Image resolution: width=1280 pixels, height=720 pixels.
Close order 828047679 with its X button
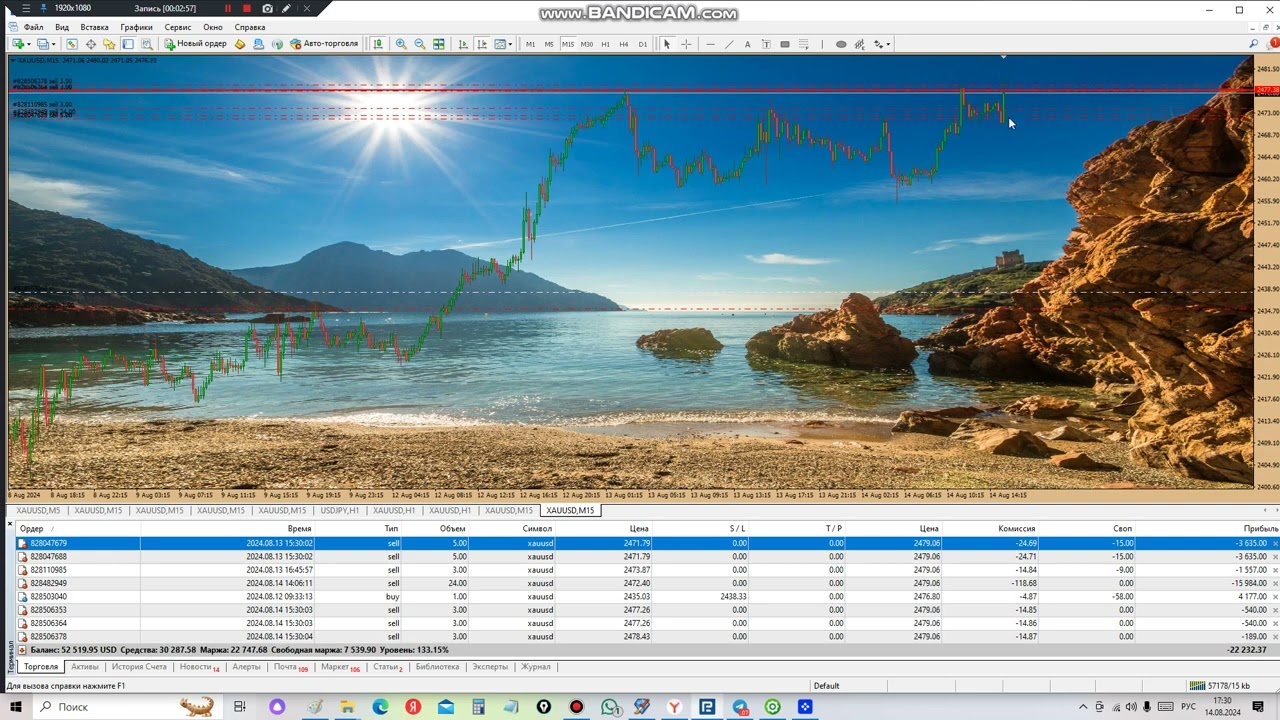(1275, 544)
